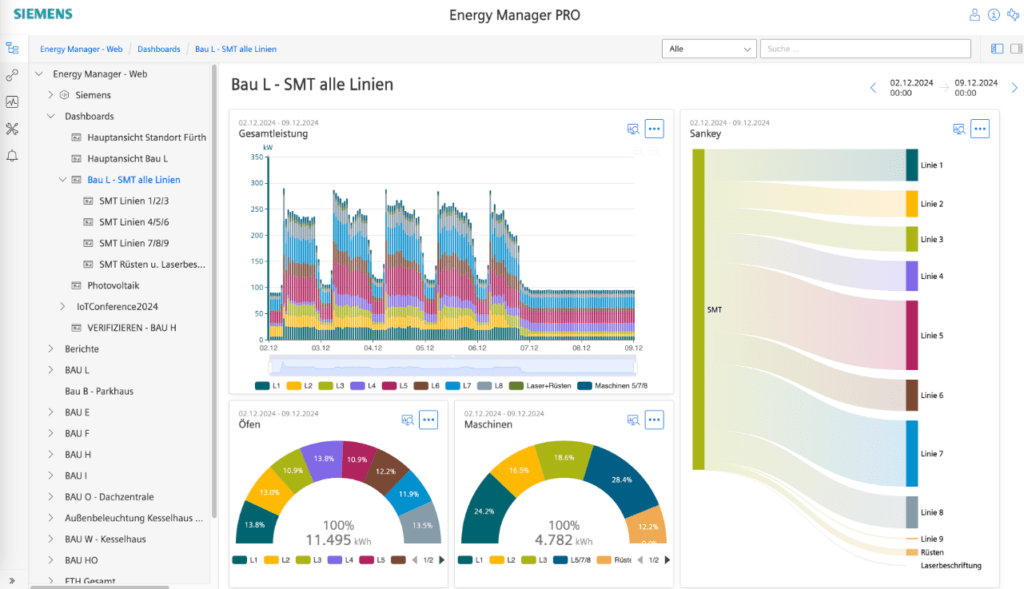
Task: Open more options on Sankey widget
Action: (x=980, y=129)
